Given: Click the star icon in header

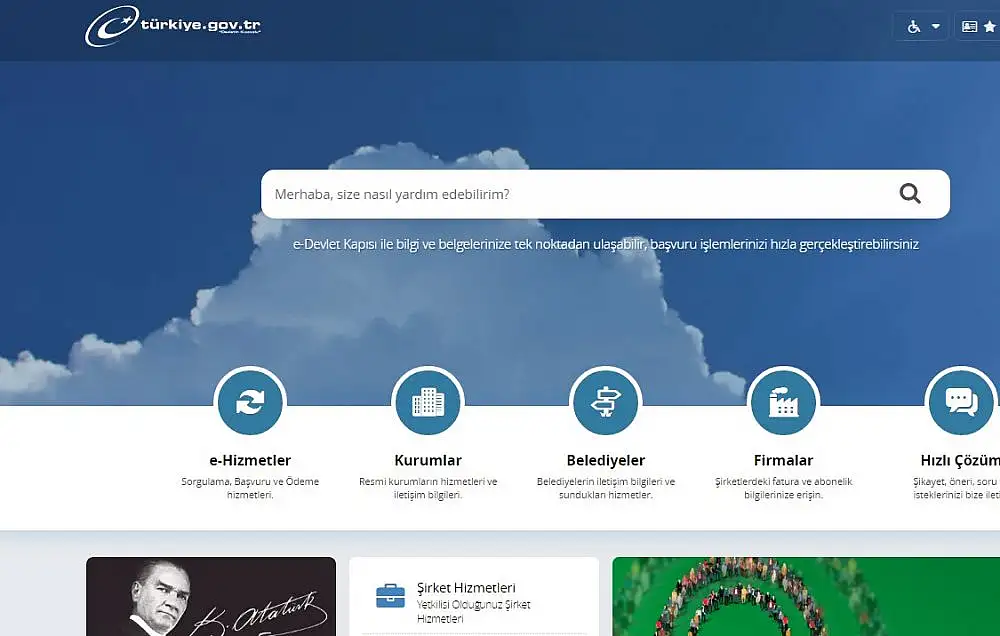Looking at the screenshot, I should (990, 27).
